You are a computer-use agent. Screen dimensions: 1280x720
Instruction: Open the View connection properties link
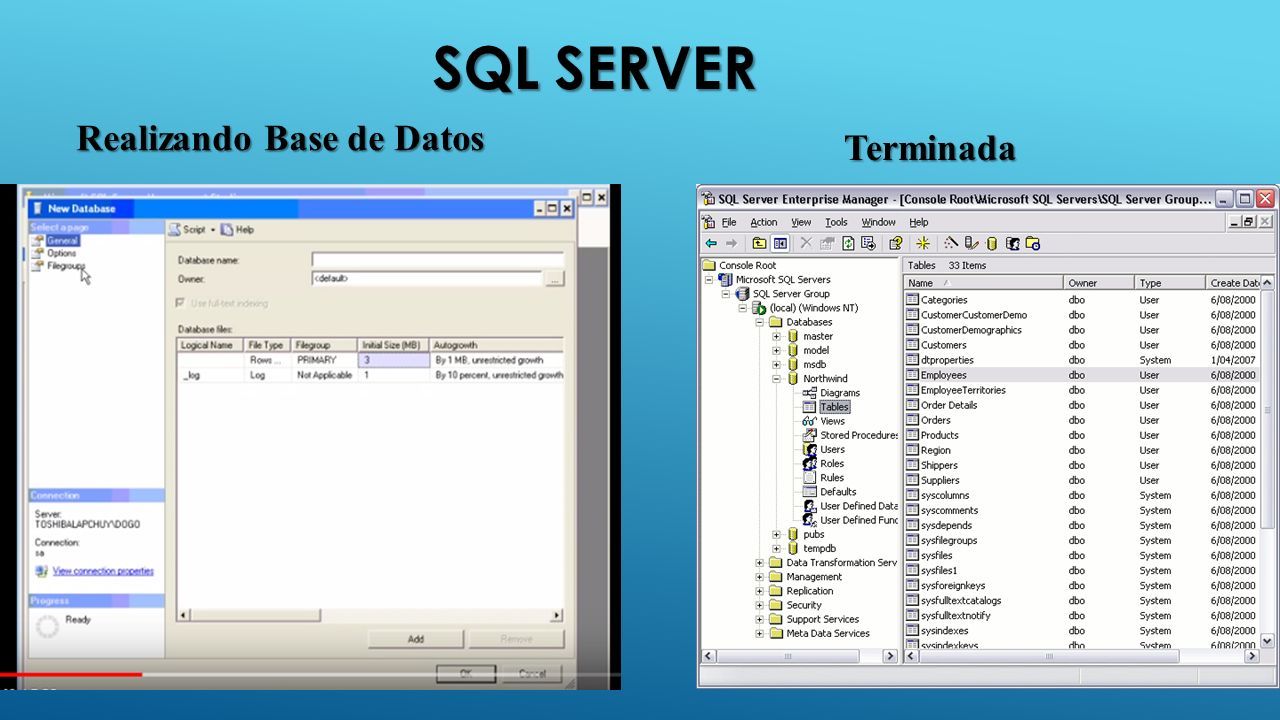(103, 571)
